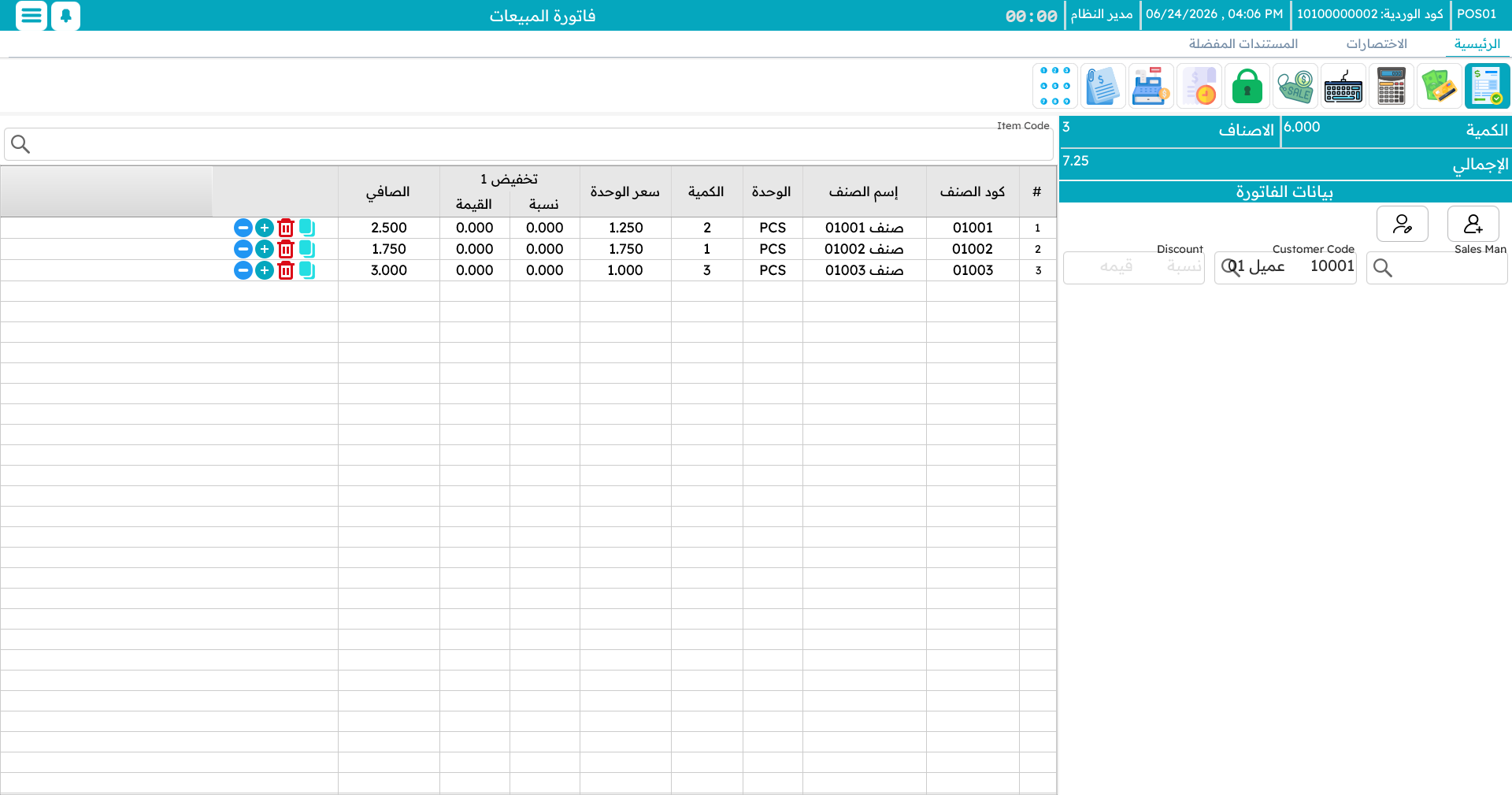Click the receipt with clock icon
The width and height of the screenshot is (1512, 795).
[x=1199, y=86]
